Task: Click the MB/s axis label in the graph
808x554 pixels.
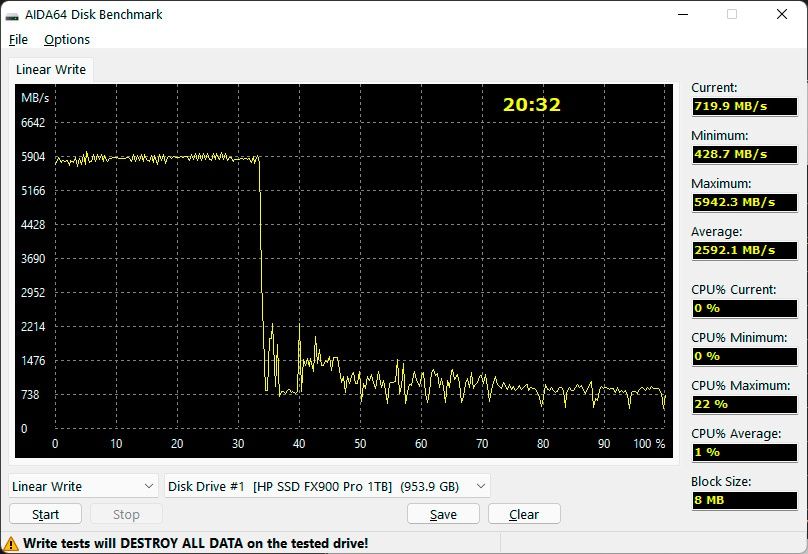Action: 35,97
